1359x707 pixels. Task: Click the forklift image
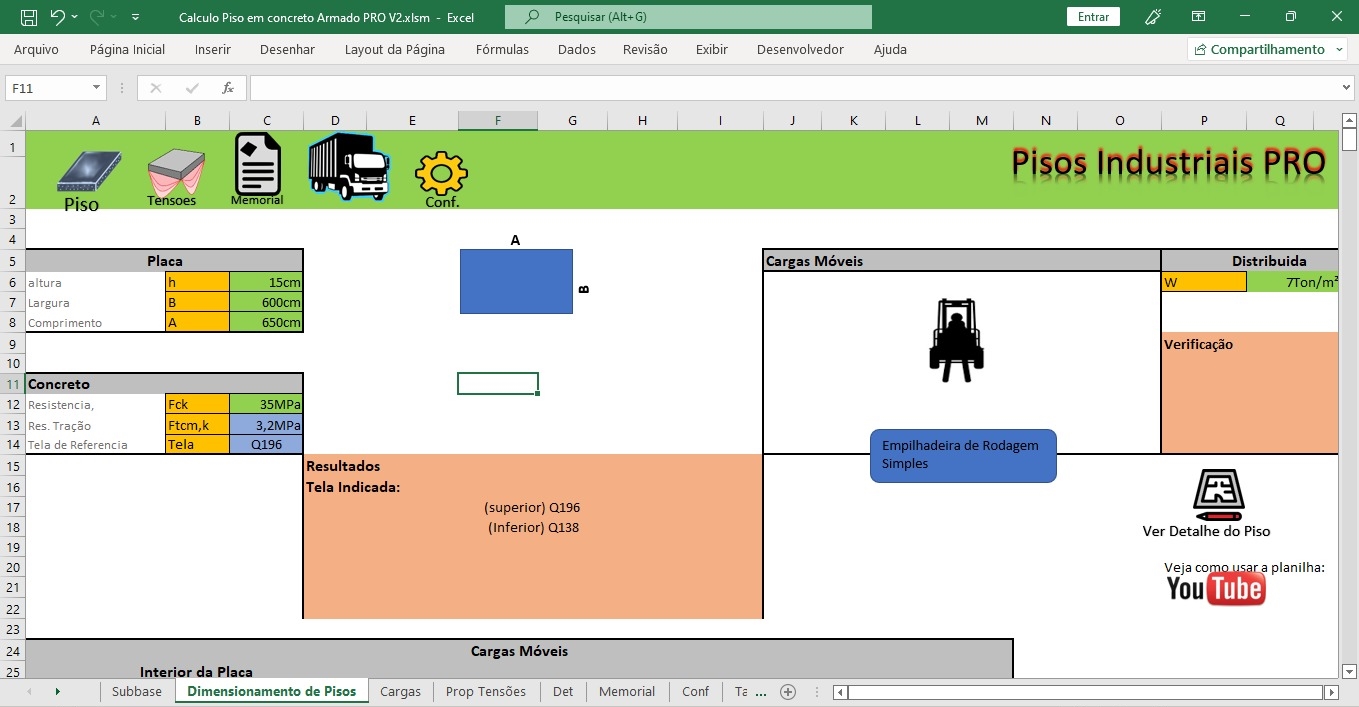click(x=956, y=341)
